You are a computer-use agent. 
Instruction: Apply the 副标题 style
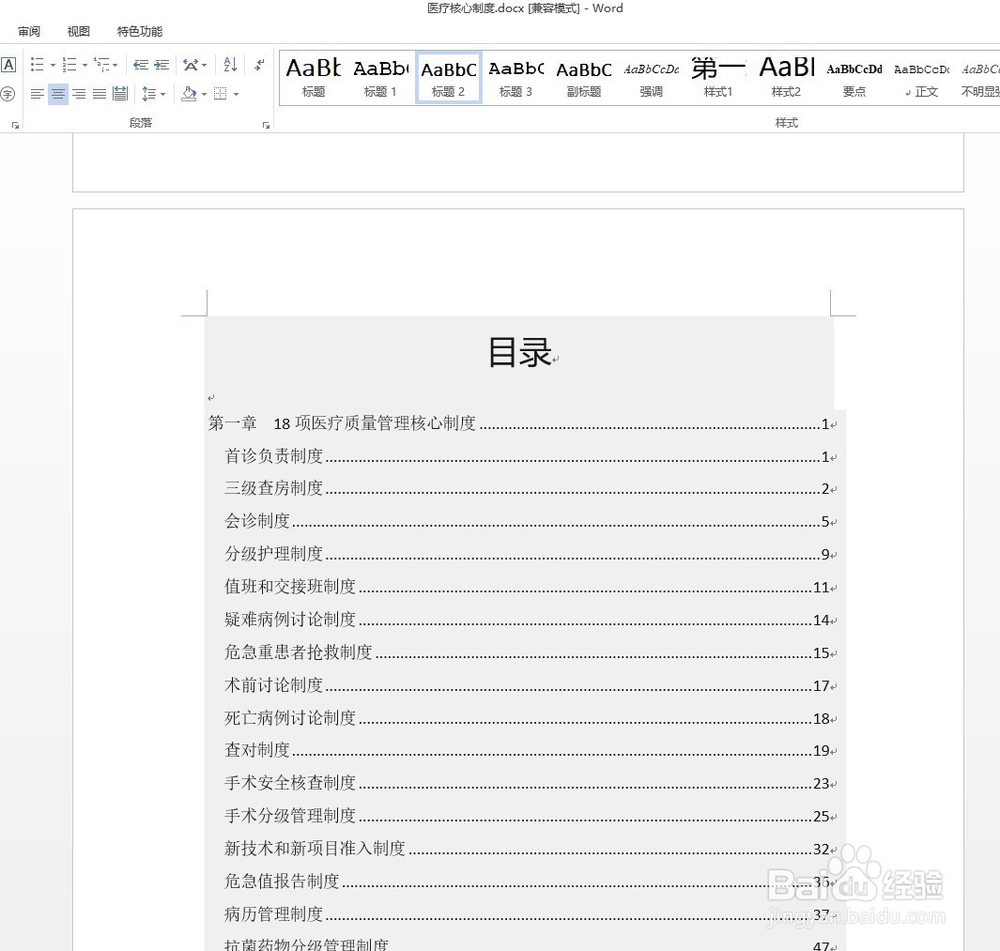tap(584, 77)
